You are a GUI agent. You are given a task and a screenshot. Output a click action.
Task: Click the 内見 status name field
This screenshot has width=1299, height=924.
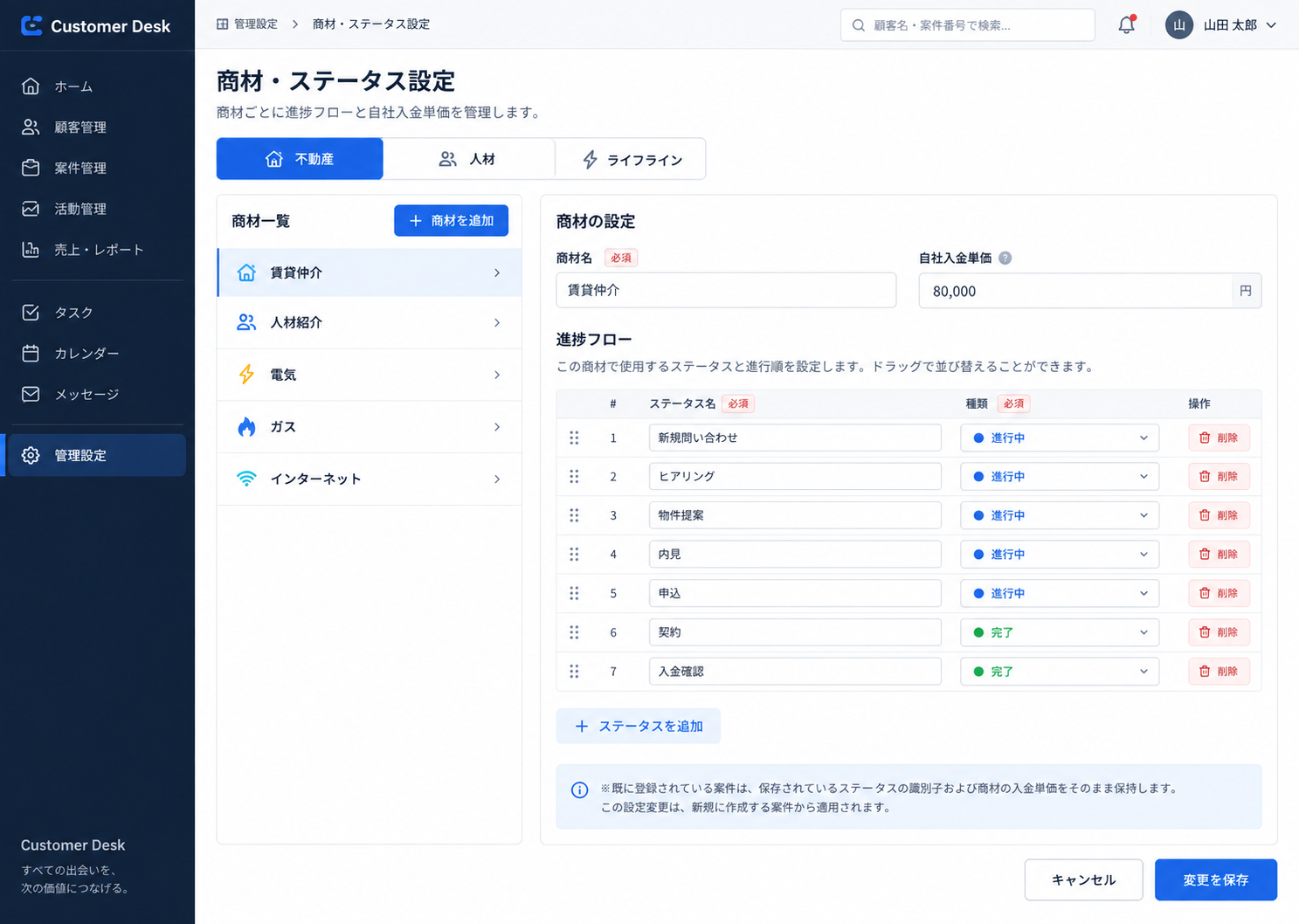point(795,555)
